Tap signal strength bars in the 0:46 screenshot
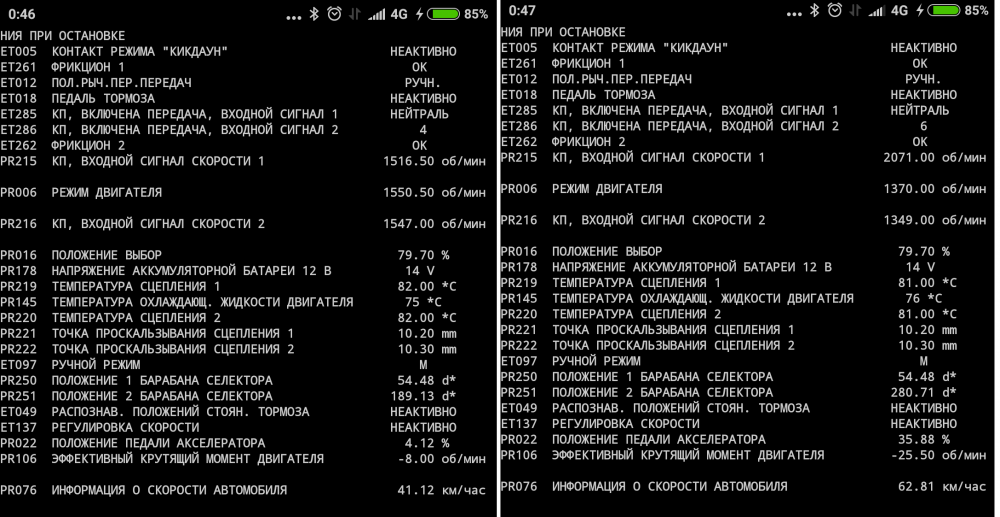Image resolution: width=1000 pixels, height=517 pixels. click(x=377, y=15)
